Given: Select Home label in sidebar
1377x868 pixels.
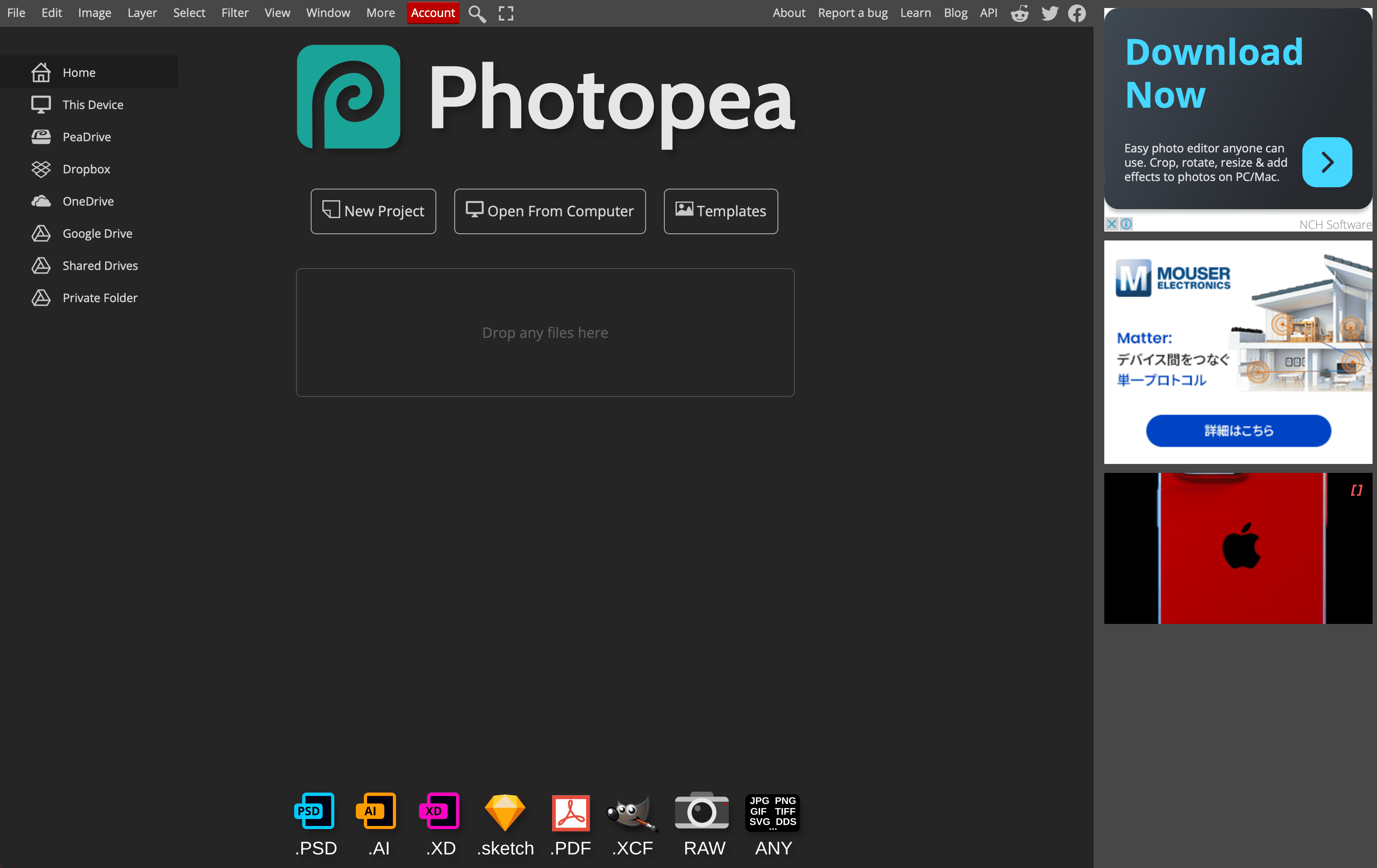Looking at the screenshot, I should (x=79, y=72).
